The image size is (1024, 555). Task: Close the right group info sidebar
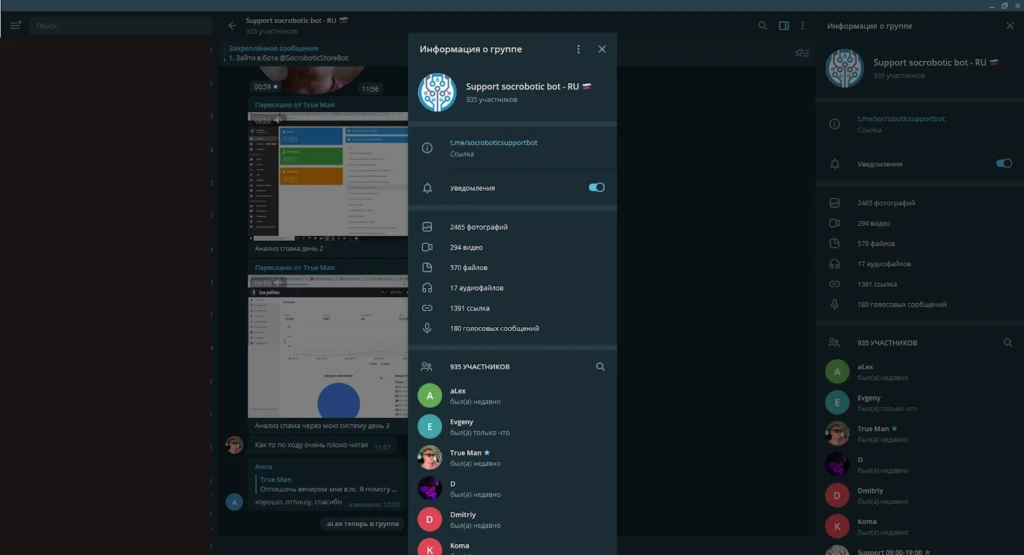(x=1010, y=25)
